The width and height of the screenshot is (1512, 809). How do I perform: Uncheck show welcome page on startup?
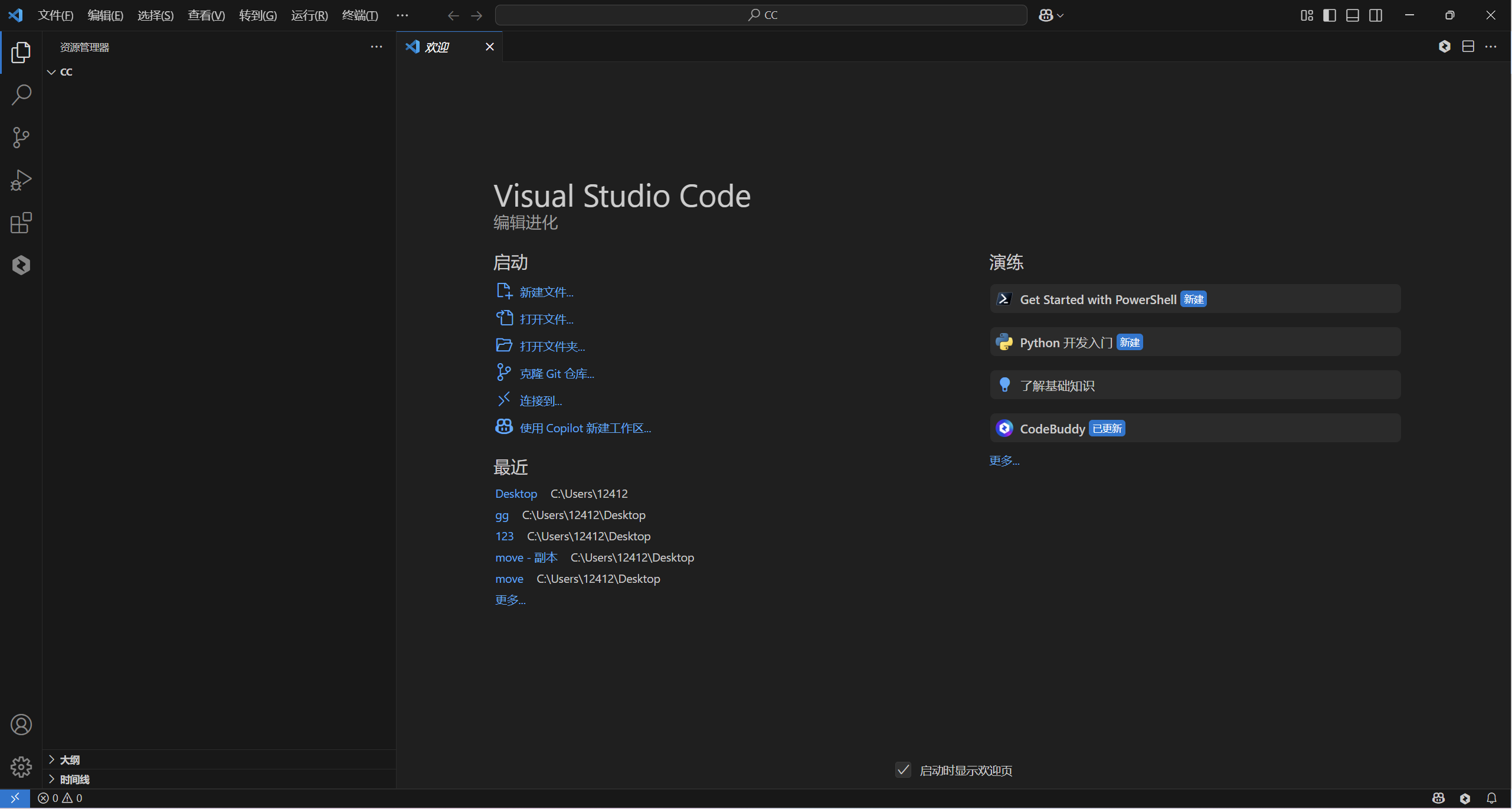903,770
